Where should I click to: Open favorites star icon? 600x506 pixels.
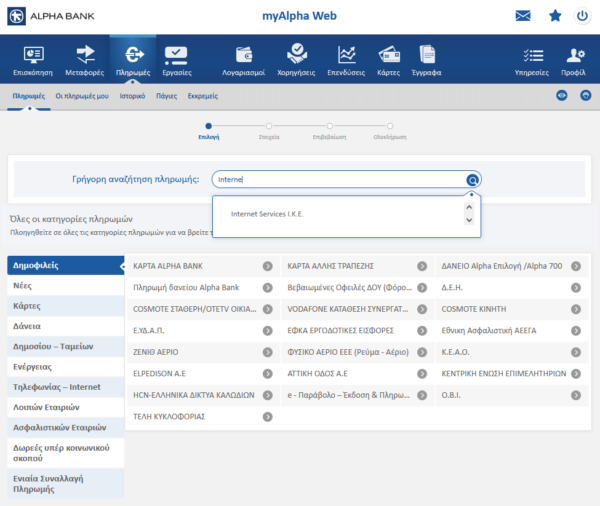click(x=555, y=16)
